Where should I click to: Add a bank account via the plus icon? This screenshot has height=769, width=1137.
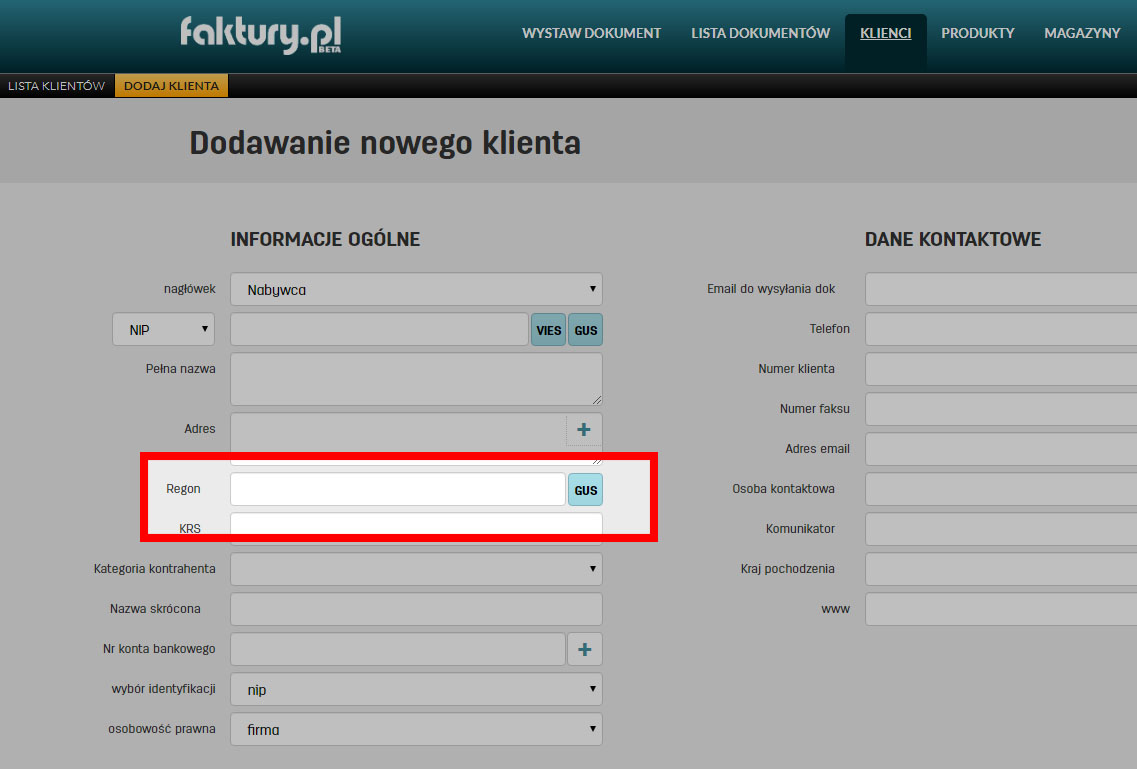[583, 648]
